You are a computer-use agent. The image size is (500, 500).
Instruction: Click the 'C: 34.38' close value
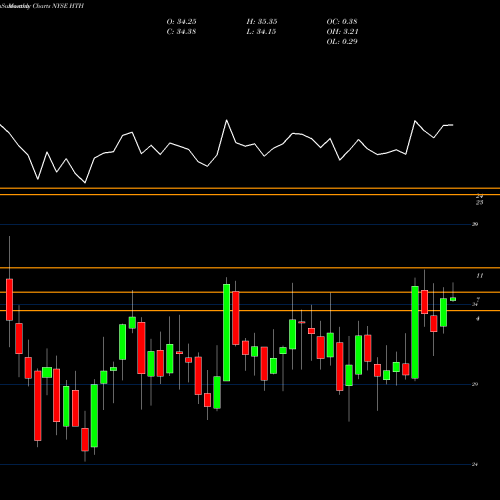coord(181,32)
